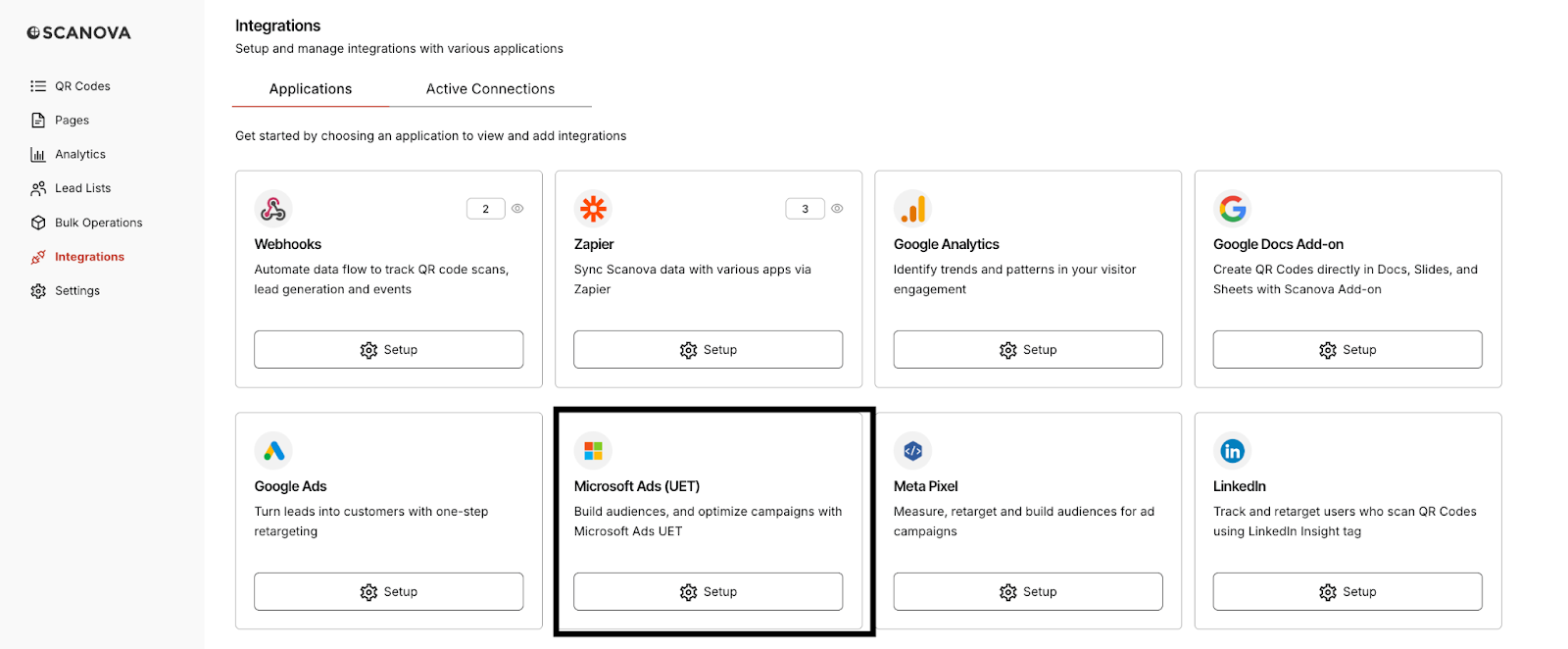1568x649 pixels.
Task: Click Setup button for Meta Pixel
Action: click(1028, 592)
